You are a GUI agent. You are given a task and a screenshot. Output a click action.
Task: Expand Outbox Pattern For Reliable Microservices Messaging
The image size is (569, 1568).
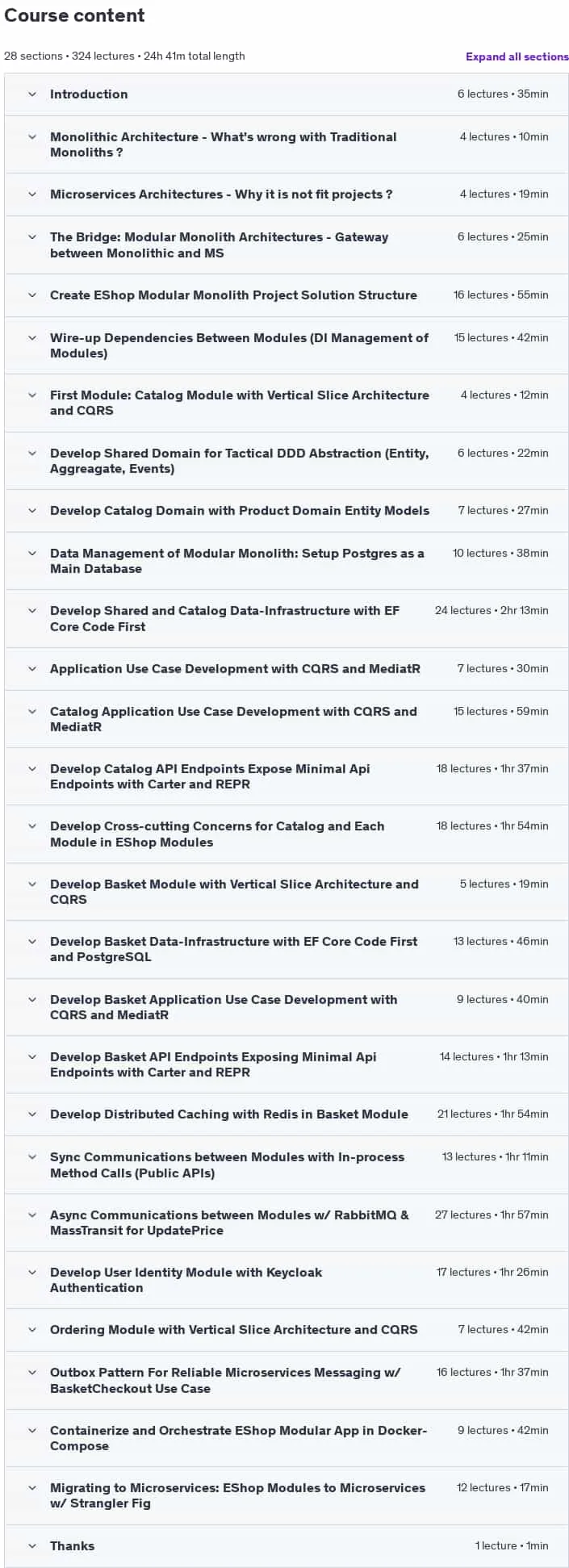(x=225, y=1381)
